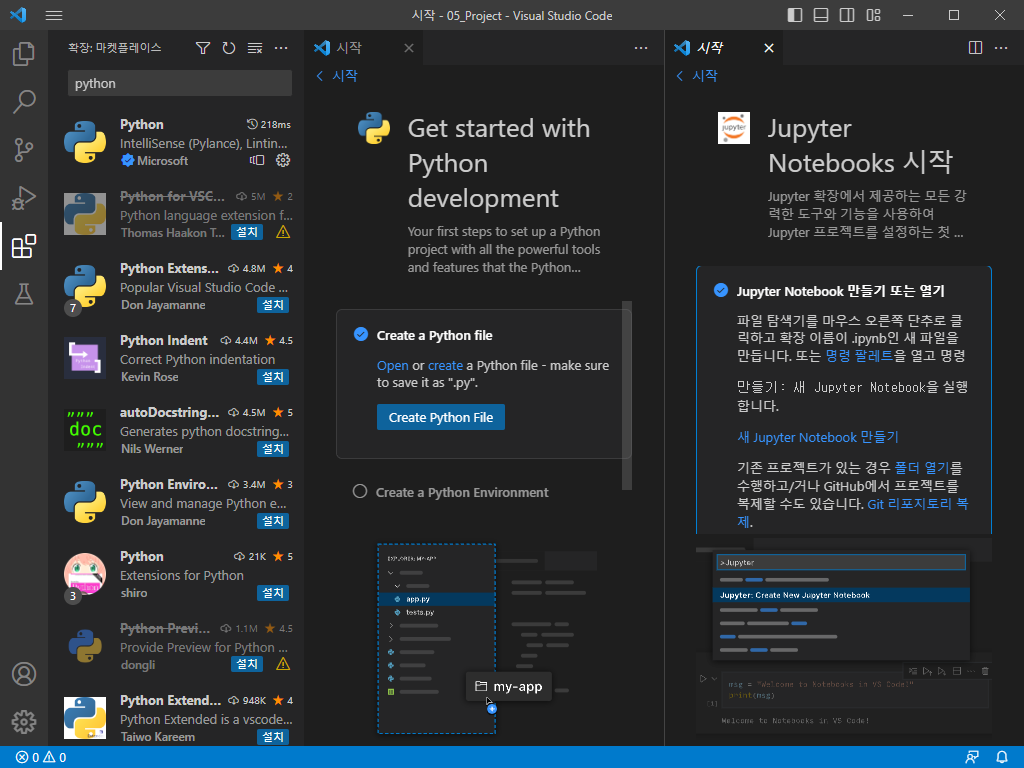Click 'Get started with Python development' heading

tap(499, 163)
